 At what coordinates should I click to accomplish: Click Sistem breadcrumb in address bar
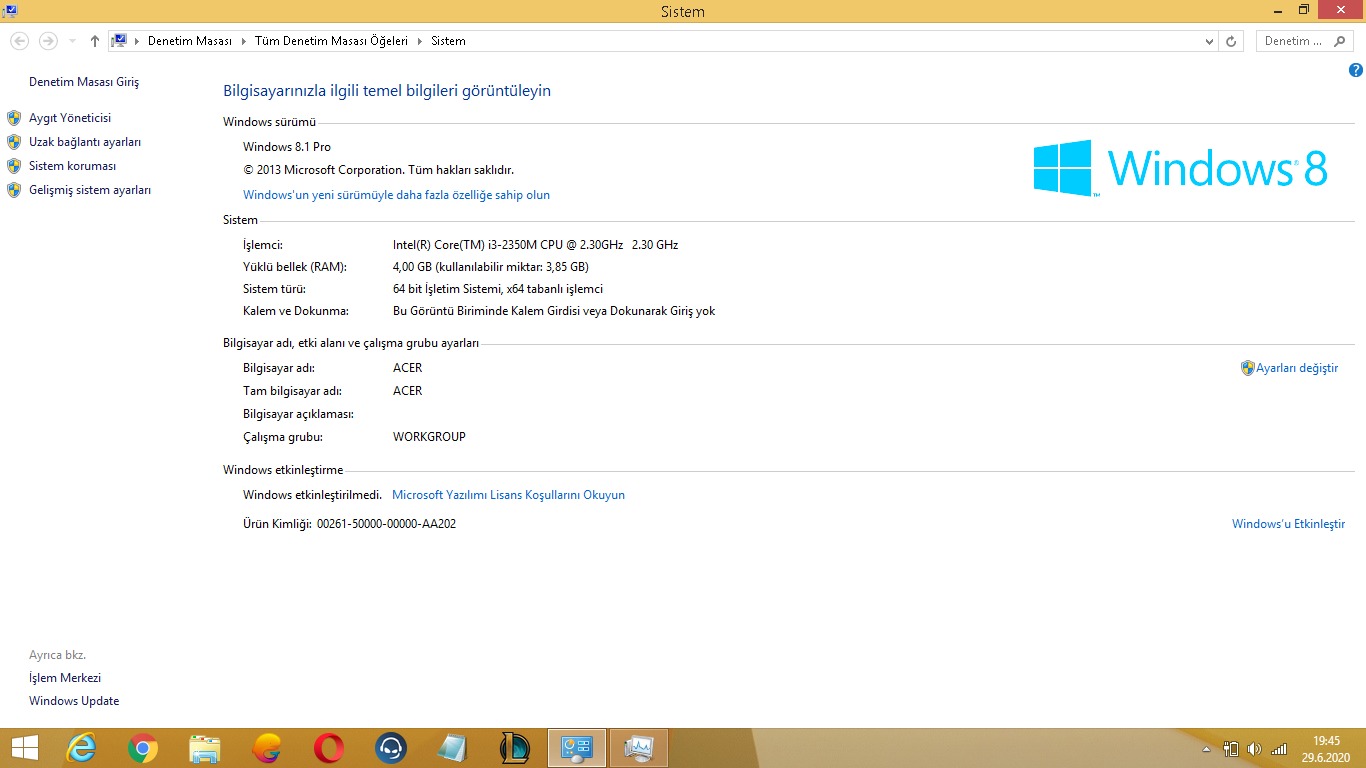click(x=448, y=41)
